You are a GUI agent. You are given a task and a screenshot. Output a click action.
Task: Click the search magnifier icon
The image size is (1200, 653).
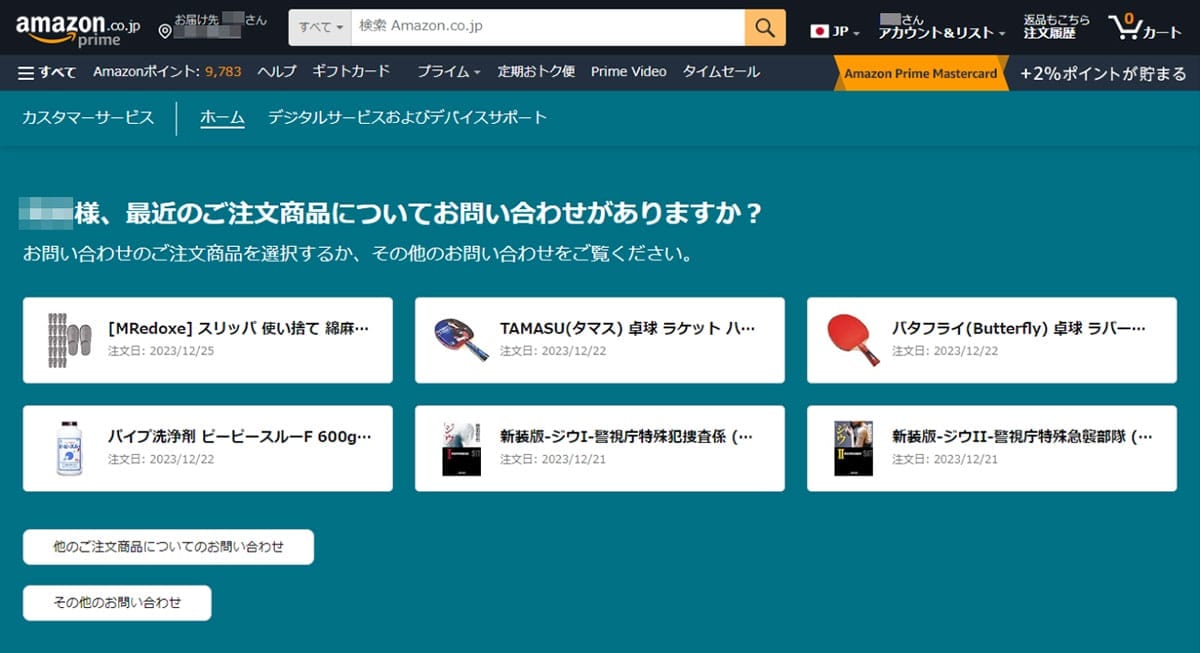(x=764, y=28)
